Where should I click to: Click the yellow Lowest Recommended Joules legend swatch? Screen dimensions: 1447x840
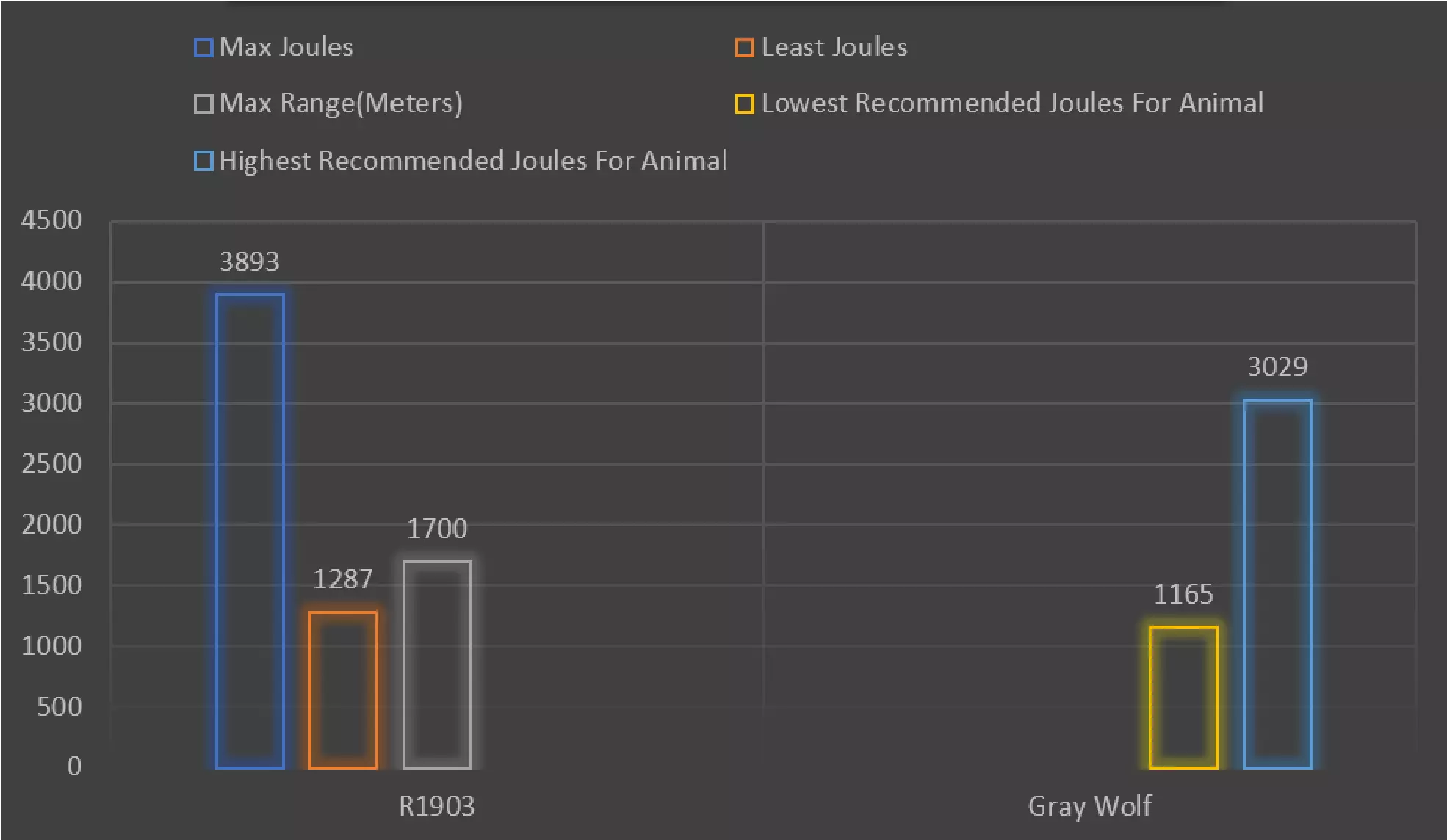tap(744, 104)
